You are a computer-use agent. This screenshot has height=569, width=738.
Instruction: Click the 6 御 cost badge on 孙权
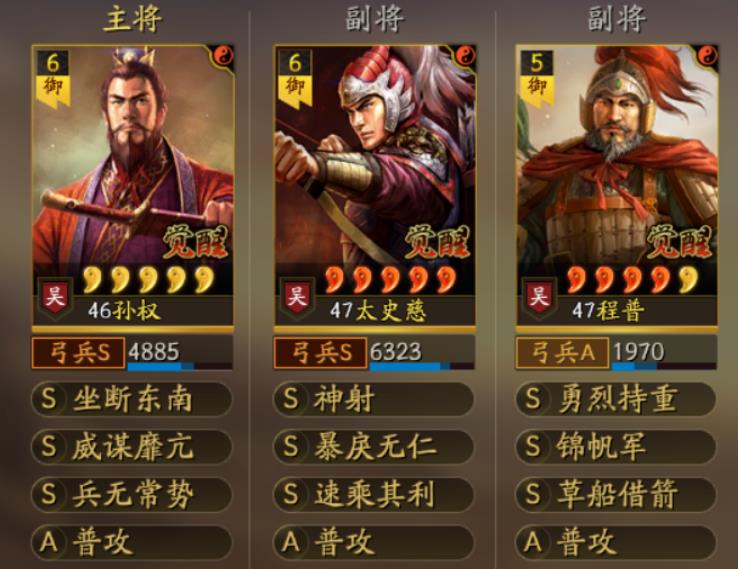[53, 77]
